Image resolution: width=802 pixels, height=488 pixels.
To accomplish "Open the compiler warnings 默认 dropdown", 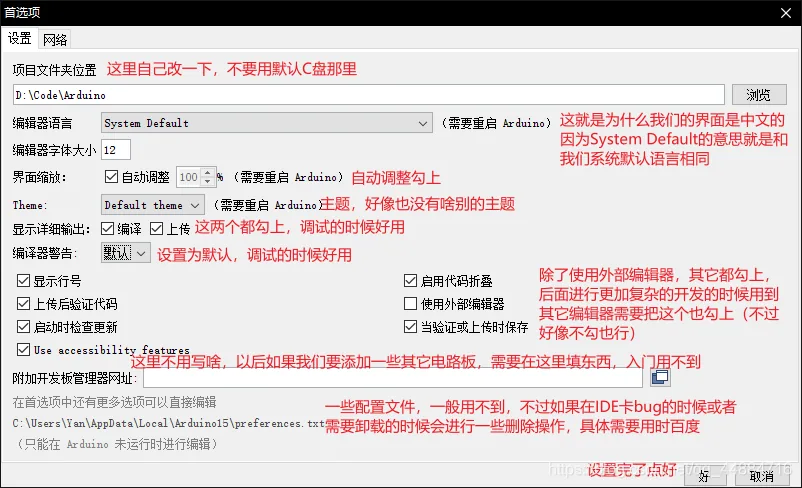I will [x=125, y=253].
